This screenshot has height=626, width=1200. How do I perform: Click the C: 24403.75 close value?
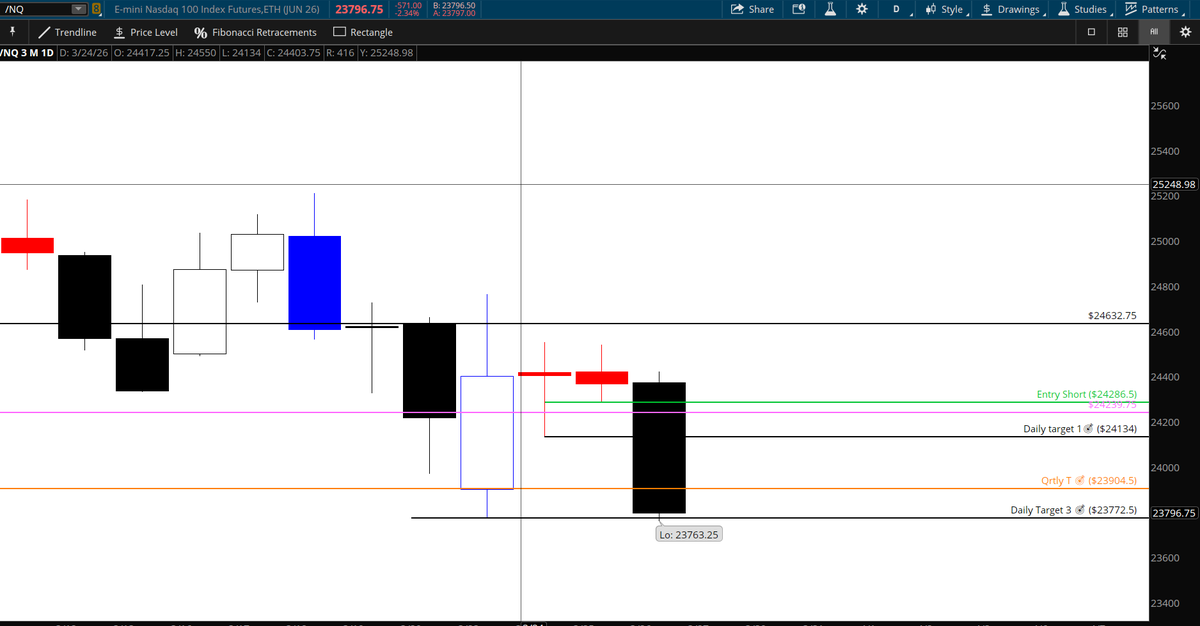pyautogui.click(x=293, y=52)
